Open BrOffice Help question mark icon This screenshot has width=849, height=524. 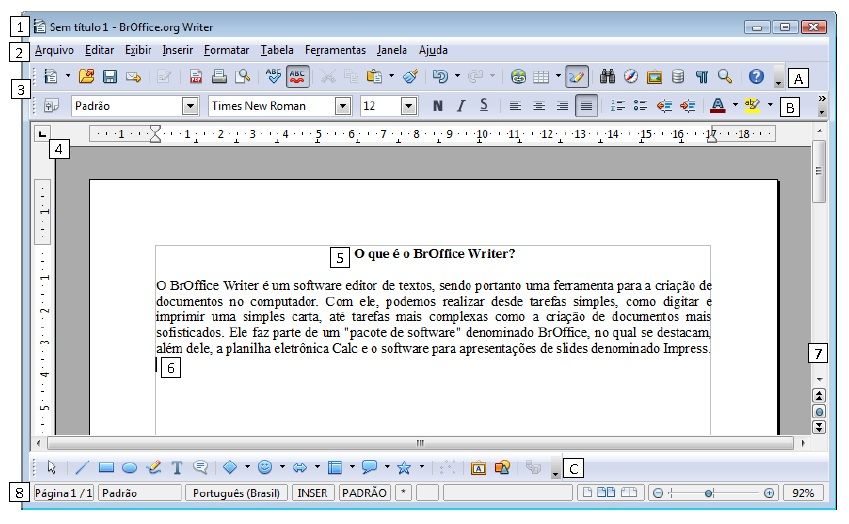[x=756, y=76]
